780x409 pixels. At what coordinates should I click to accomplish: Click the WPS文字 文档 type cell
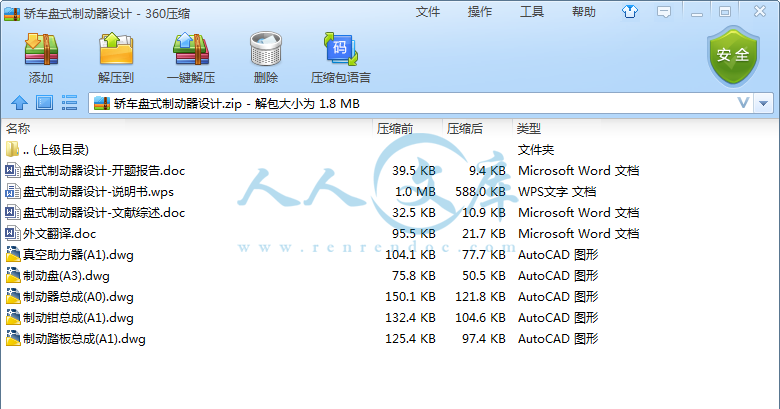(x=557, y=192)
